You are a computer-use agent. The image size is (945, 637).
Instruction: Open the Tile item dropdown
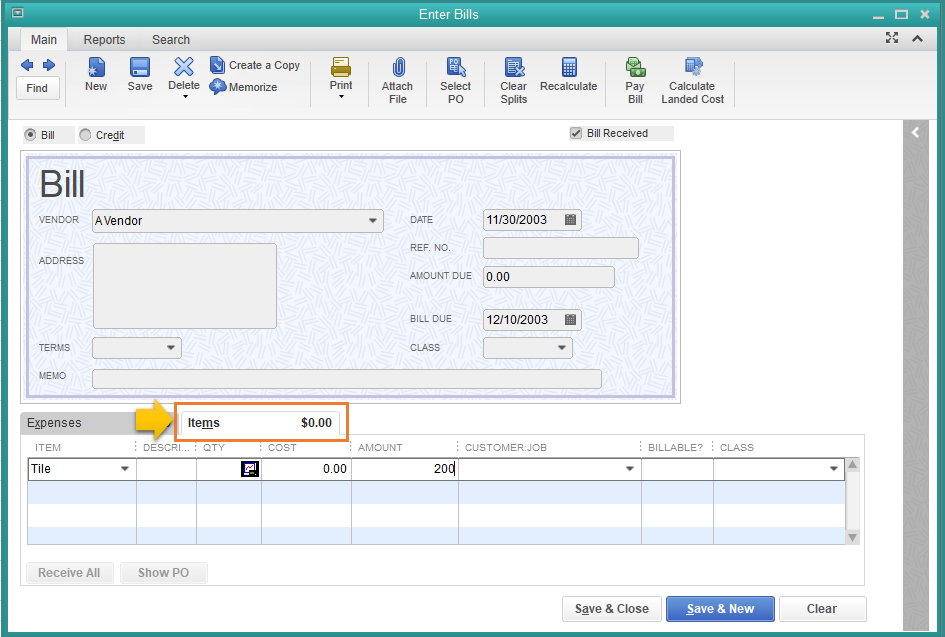[x=125, y=469]
